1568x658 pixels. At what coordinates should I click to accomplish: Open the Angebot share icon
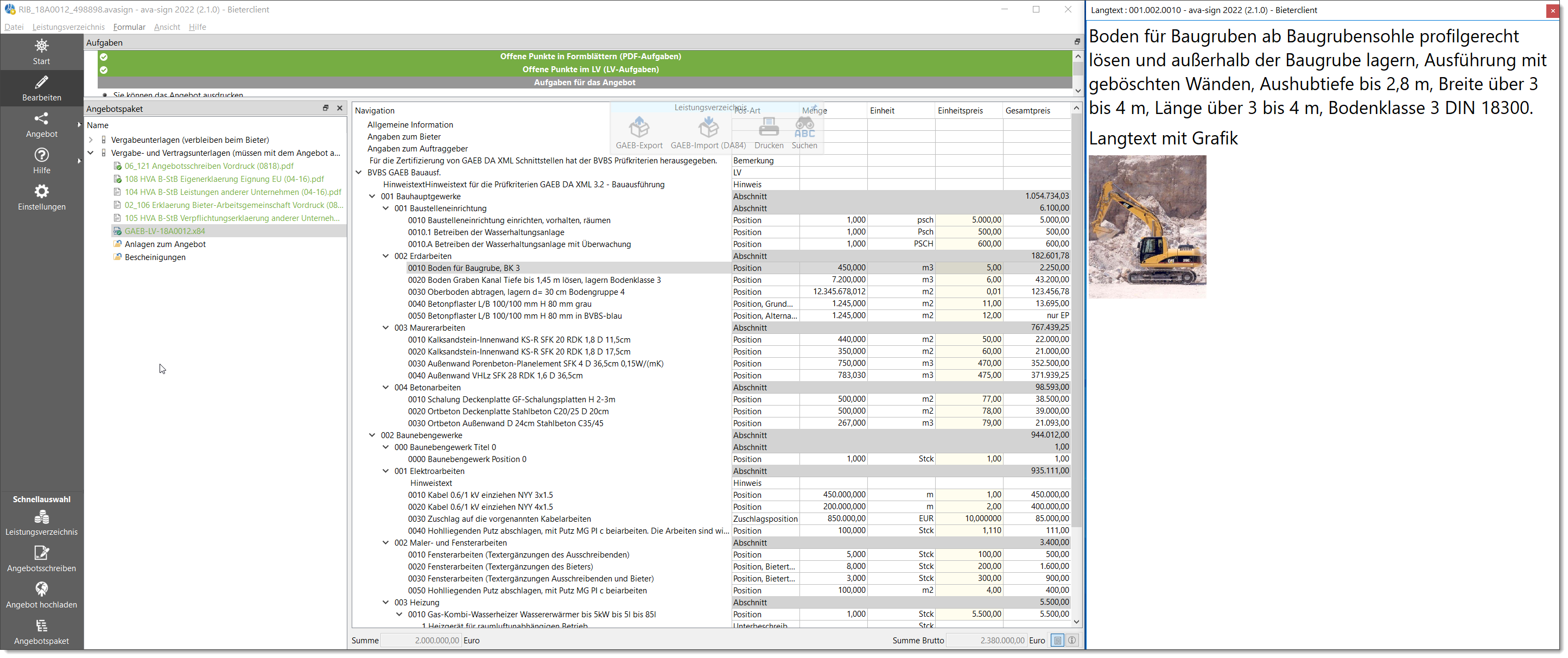coord(41,118)
